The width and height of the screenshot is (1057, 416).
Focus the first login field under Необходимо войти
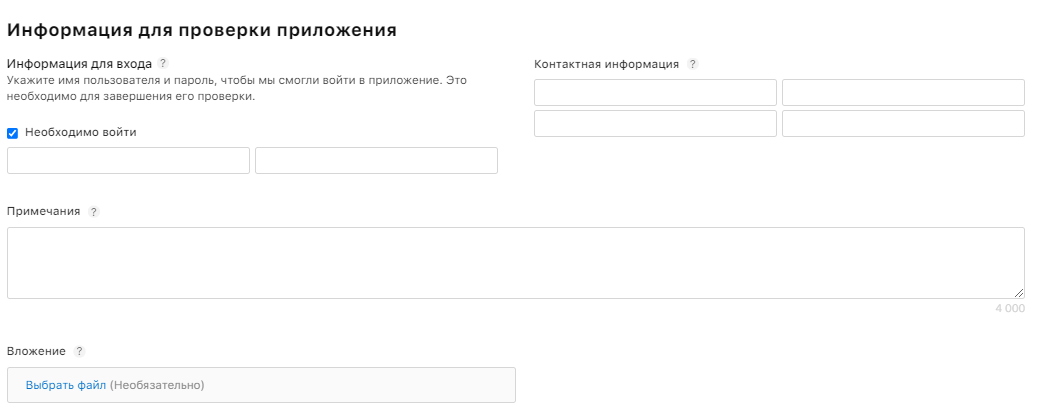(128, 160)
